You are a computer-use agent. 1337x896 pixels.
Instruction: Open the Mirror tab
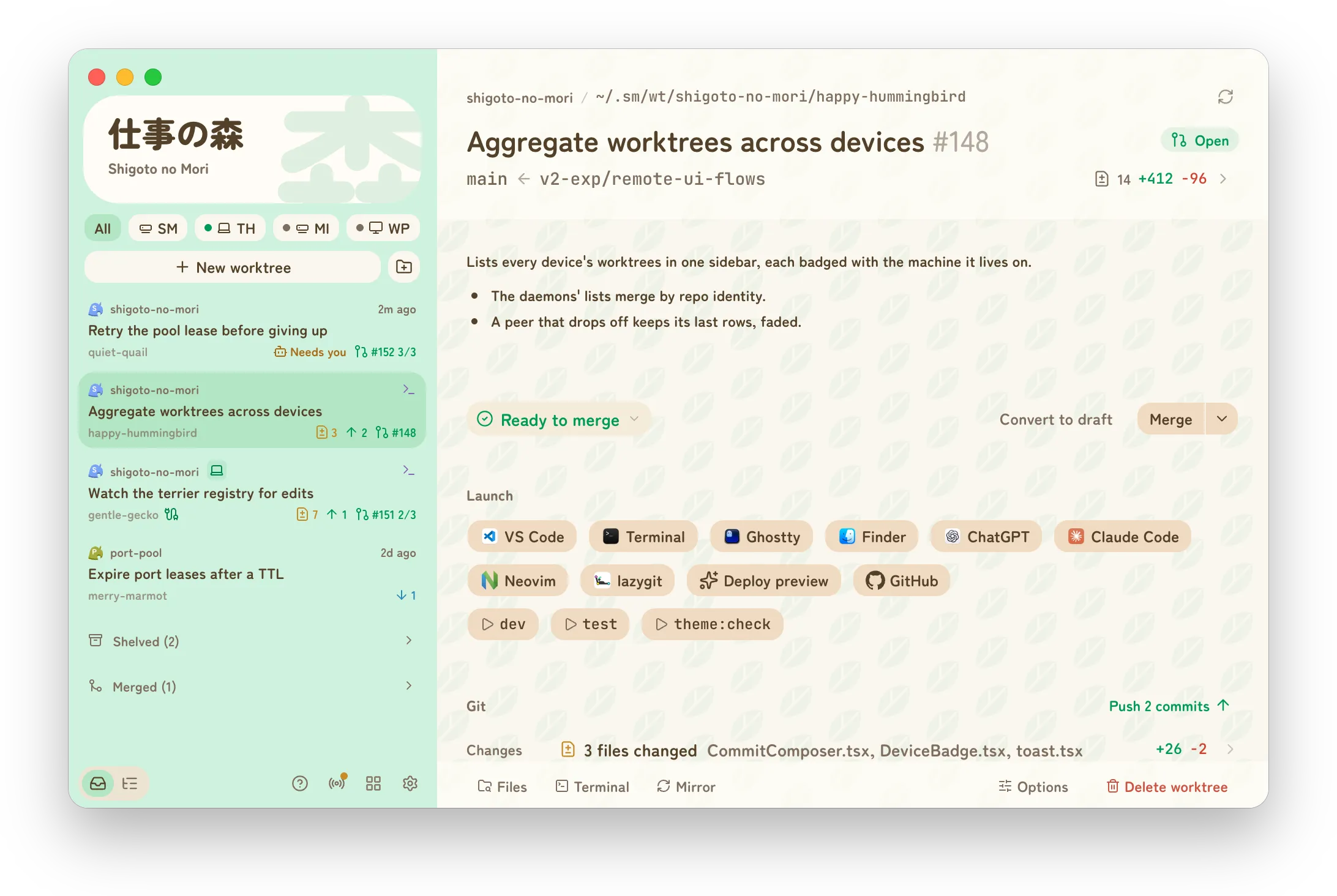[686, 786]
